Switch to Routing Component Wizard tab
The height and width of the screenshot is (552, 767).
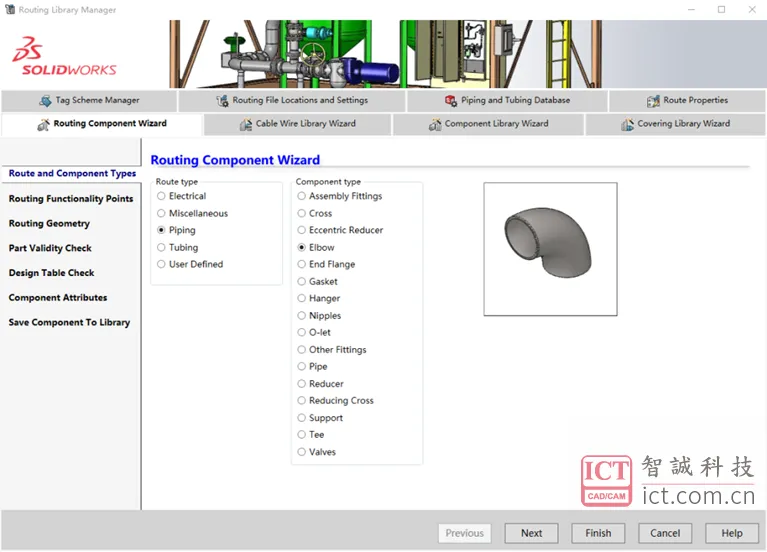click(102, 124)
